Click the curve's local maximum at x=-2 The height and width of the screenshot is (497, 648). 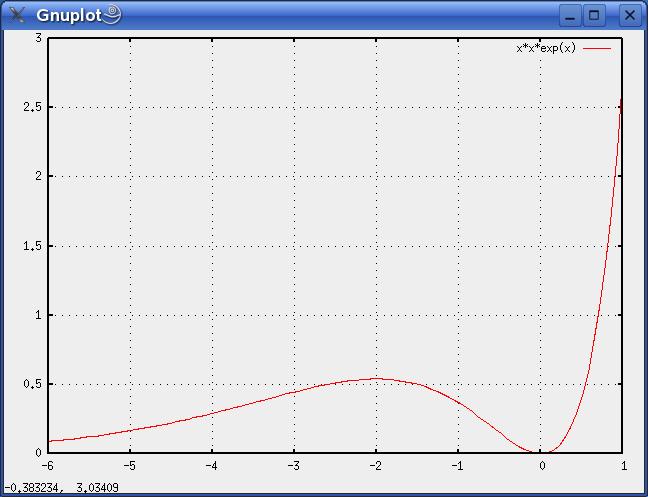[x=376, y=378]
